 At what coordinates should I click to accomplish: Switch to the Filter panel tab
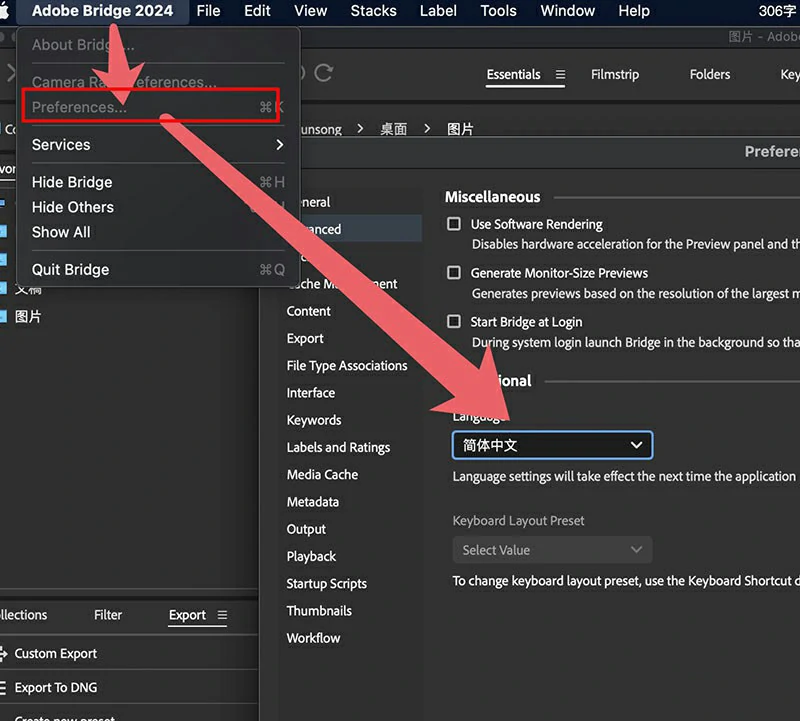pos(108,615)
